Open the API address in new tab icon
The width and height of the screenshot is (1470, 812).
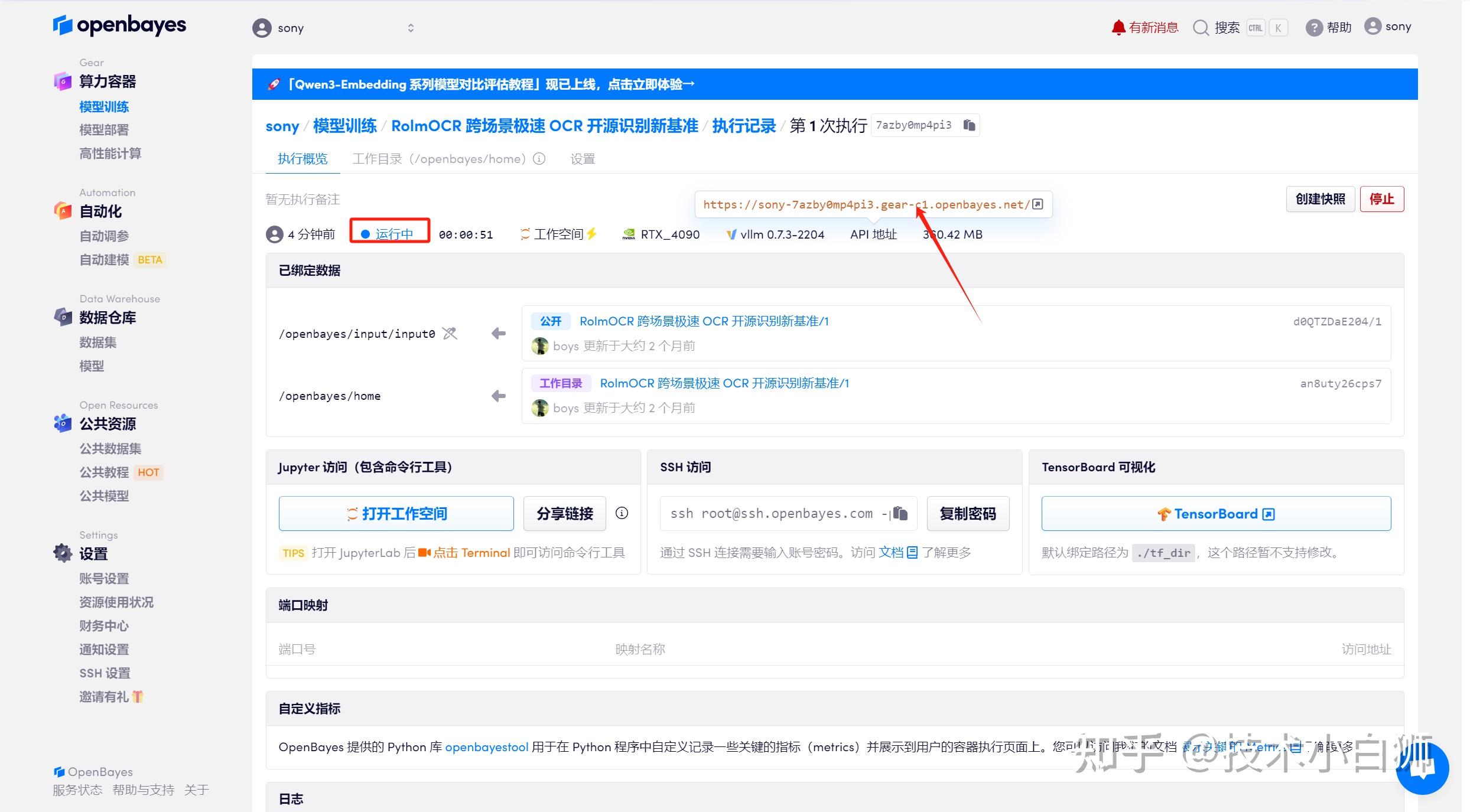click(x=1038, y=204)
